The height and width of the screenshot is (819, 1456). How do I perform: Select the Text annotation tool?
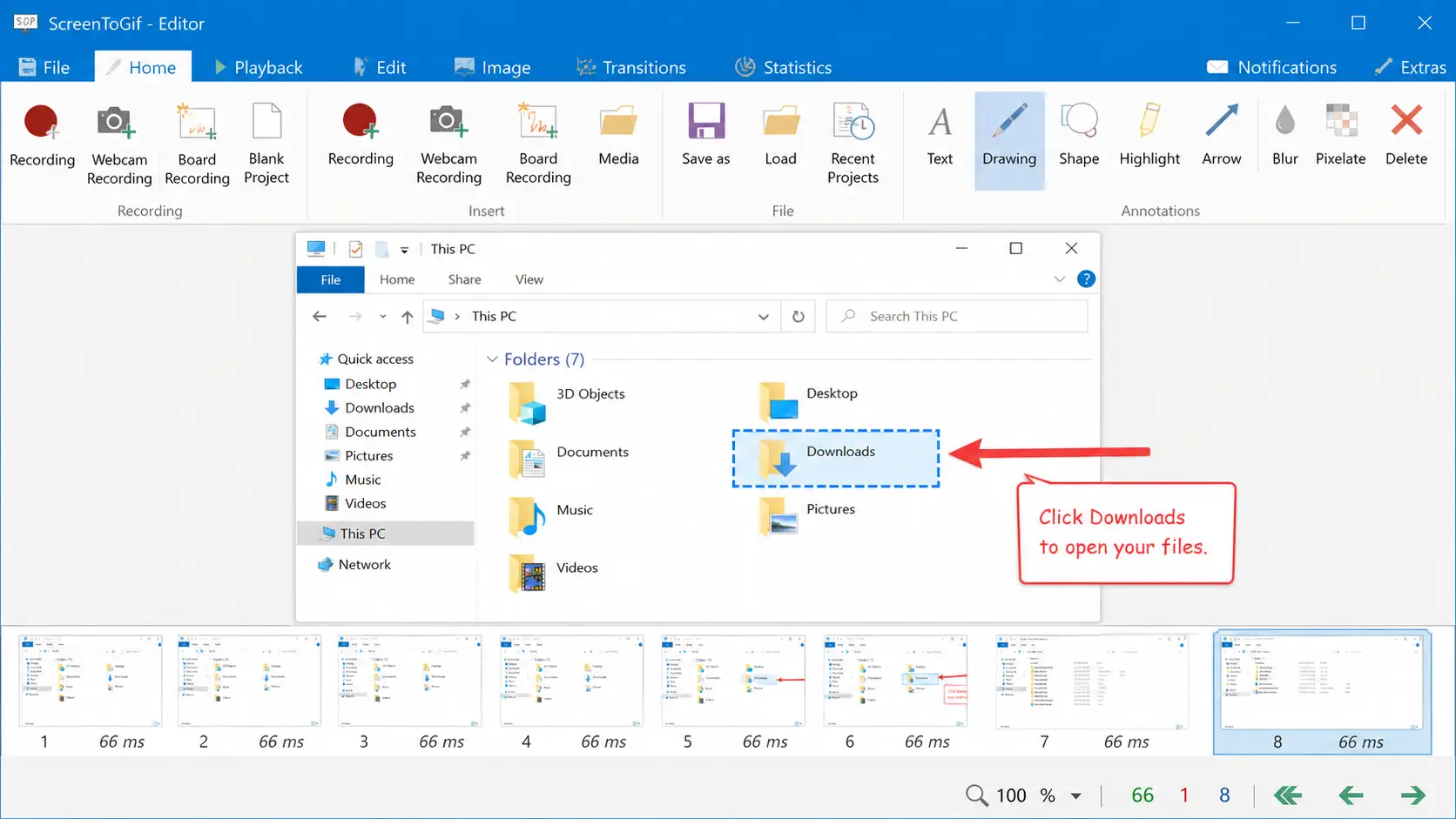point(940,137)
